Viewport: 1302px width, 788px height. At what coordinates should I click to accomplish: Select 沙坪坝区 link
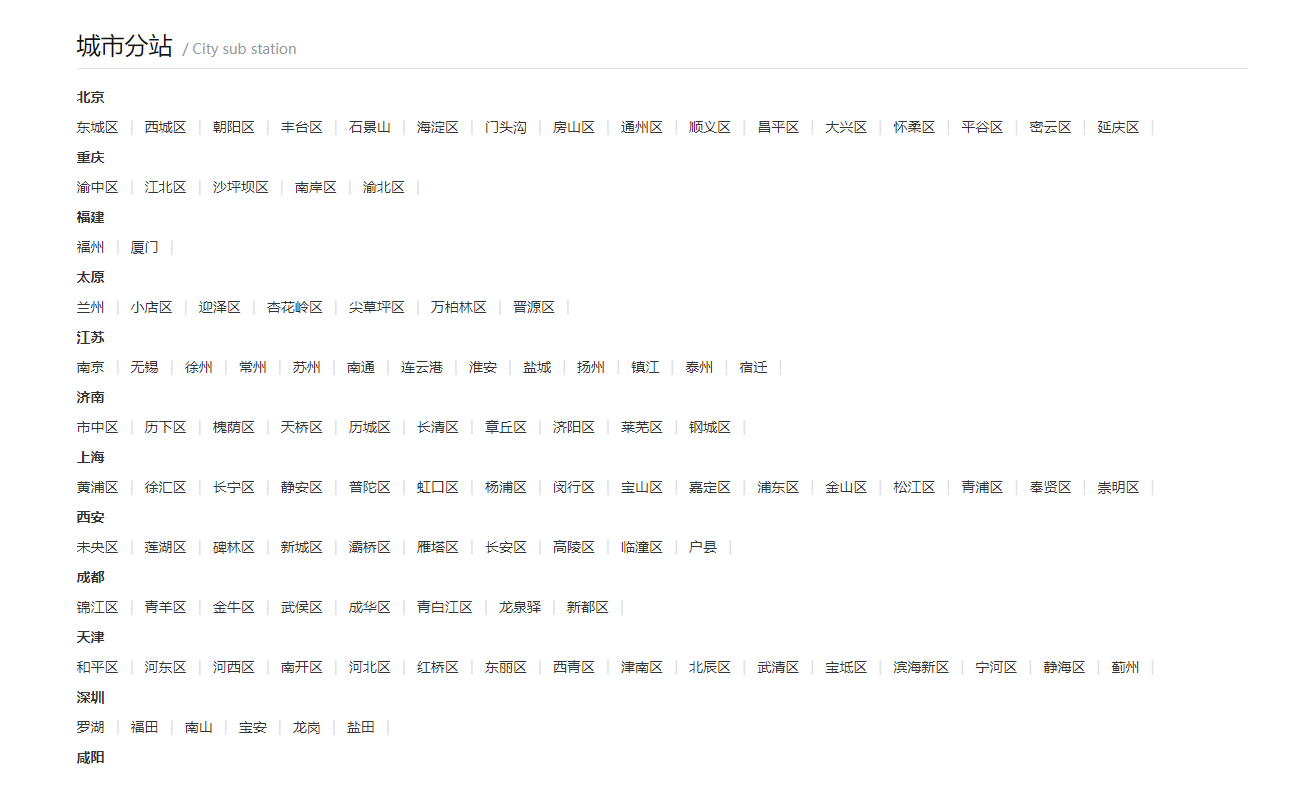(240, 187)
